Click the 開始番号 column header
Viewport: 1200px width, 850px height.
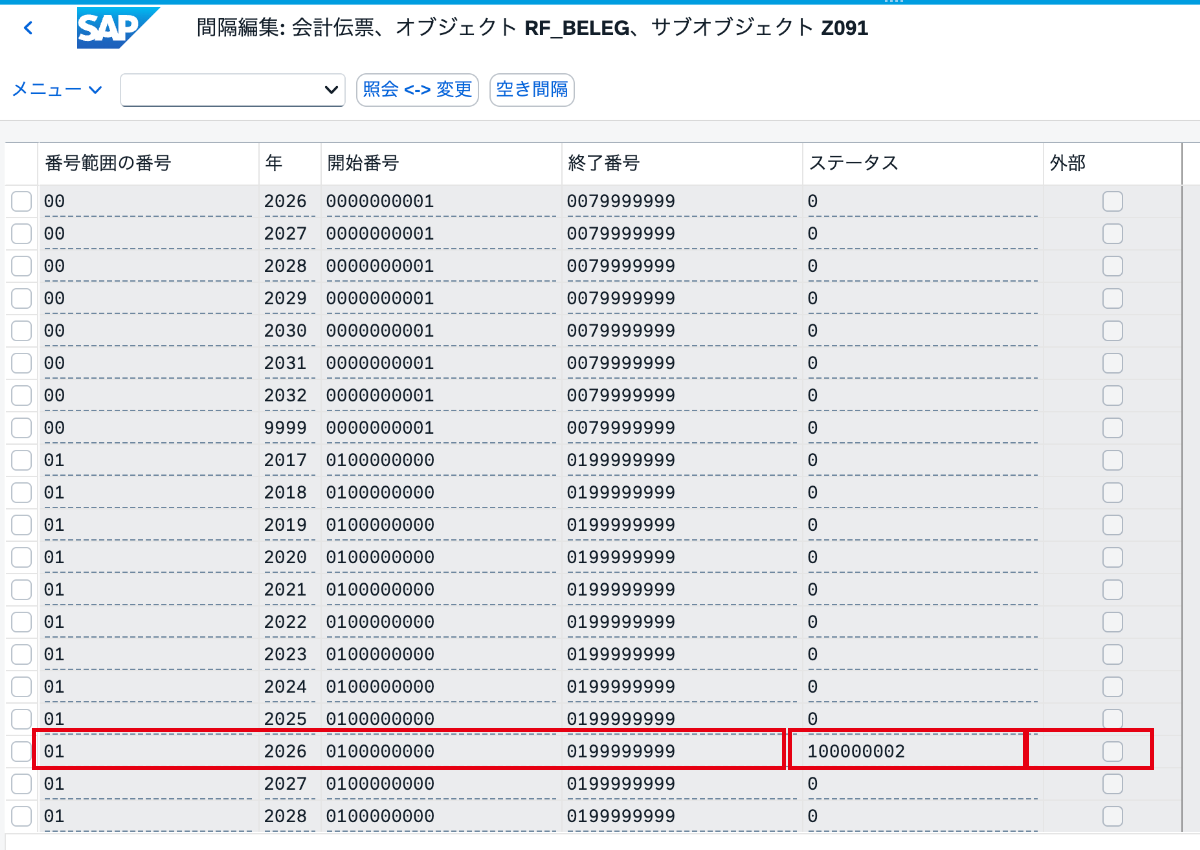point(441,164)
